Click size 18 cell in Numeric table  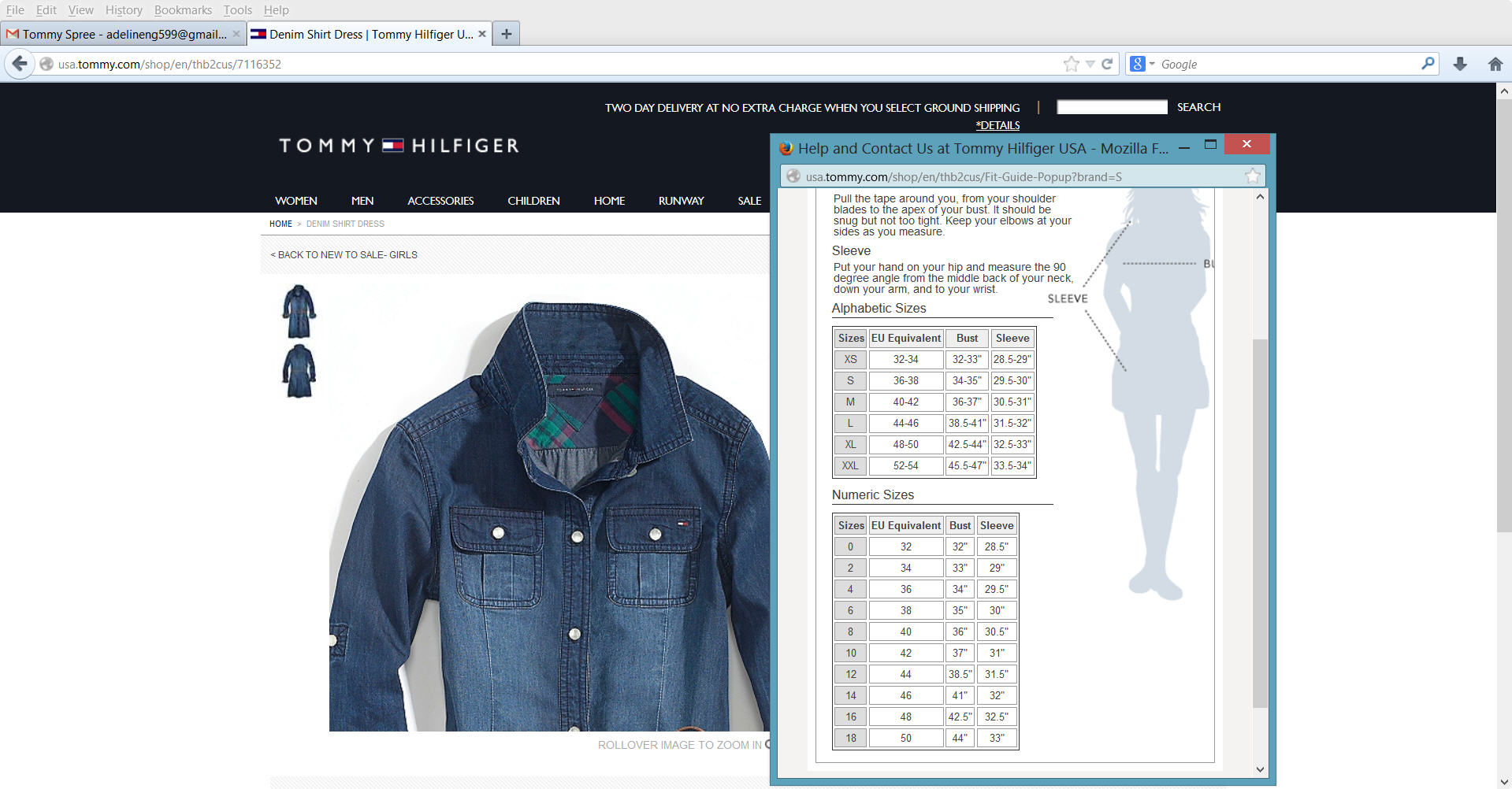(850, 738)
